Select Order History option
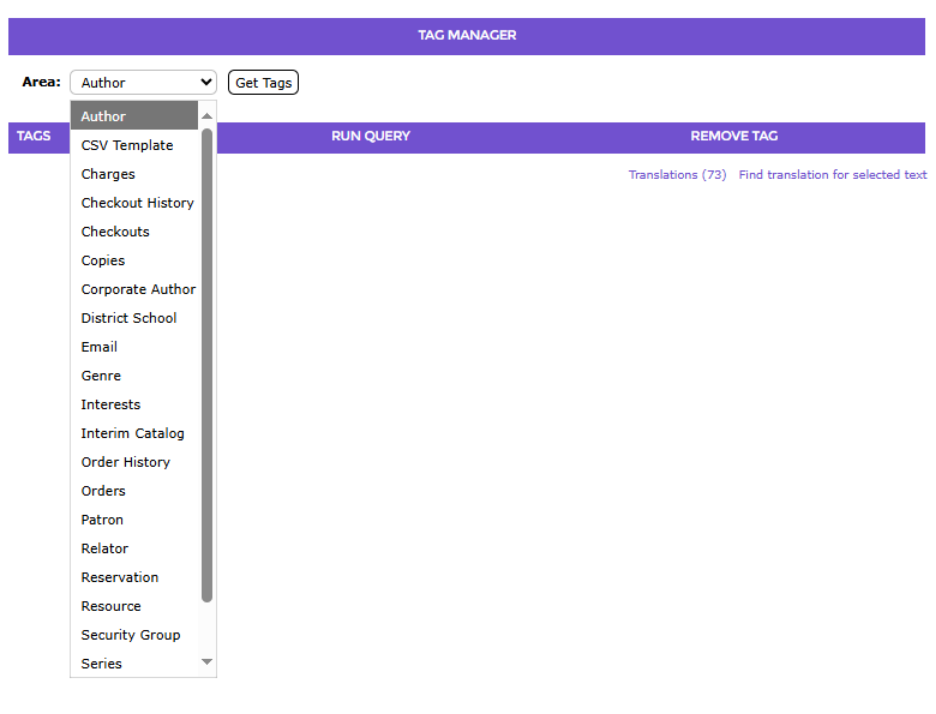The image size is (936, 714). (x=134, y=461)
